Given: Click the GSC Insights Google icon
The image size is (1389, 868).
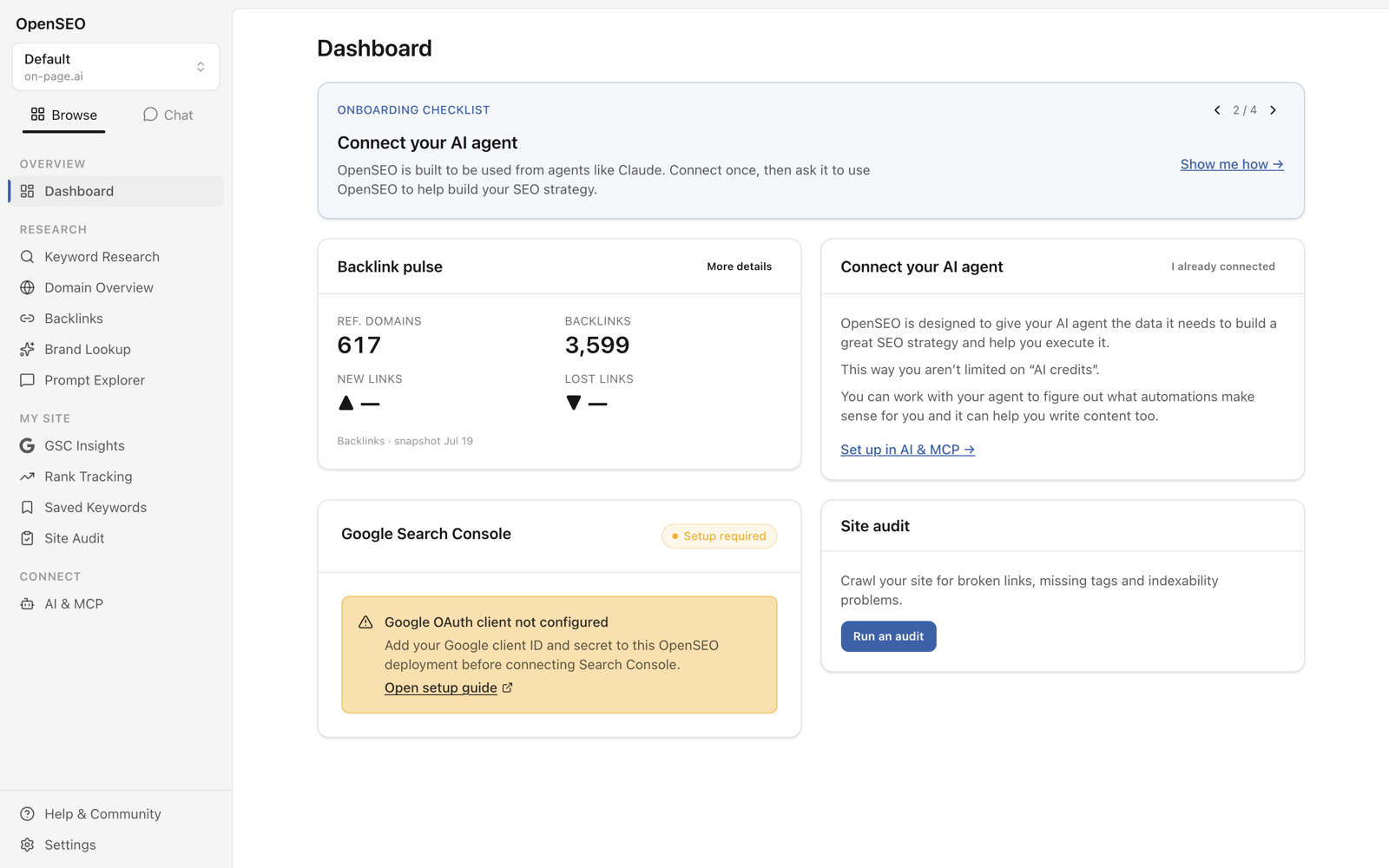Looking at the screenshot, I should click(27, 445).
